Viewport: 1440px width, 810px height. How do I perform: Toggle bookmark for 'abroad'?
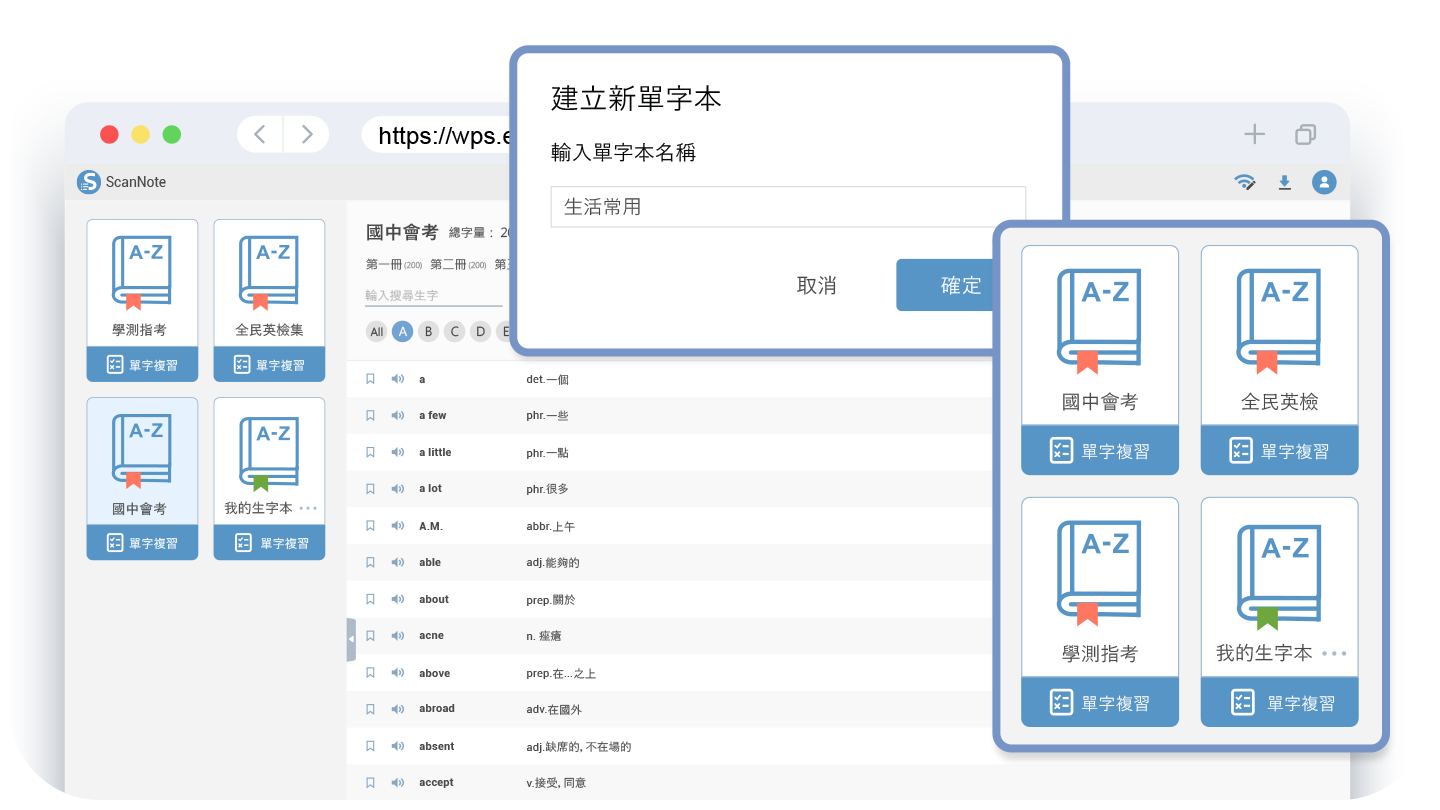(370, 709)
